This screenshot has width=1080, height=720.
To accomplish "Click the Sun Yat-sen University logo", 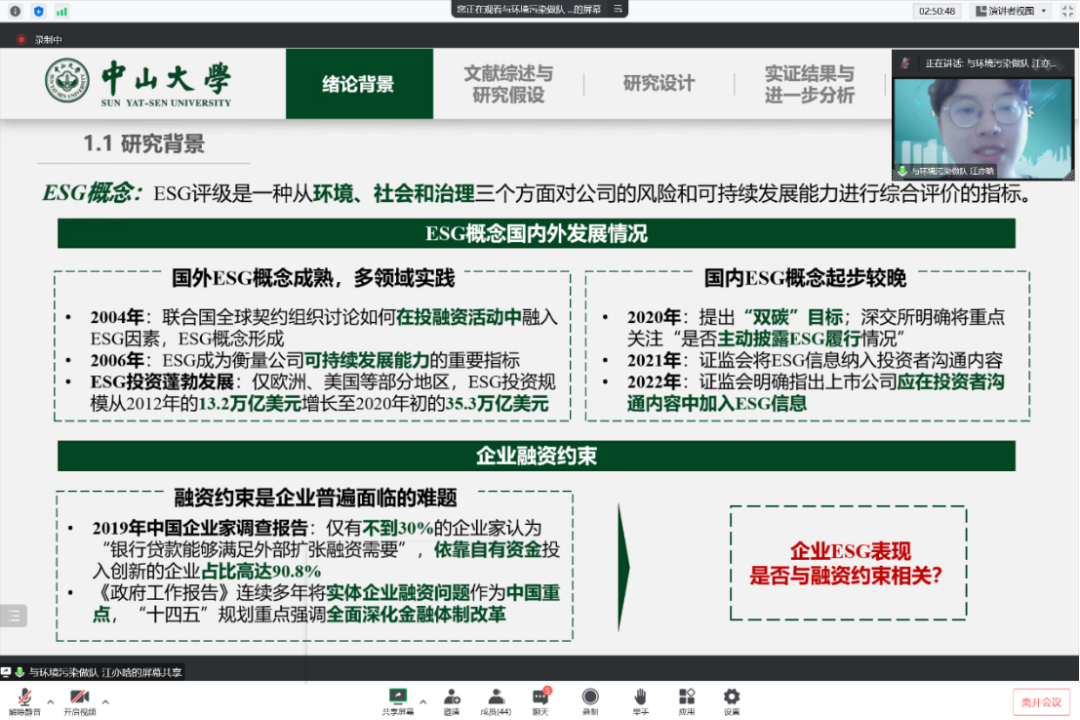I will (x=138, y=83).
